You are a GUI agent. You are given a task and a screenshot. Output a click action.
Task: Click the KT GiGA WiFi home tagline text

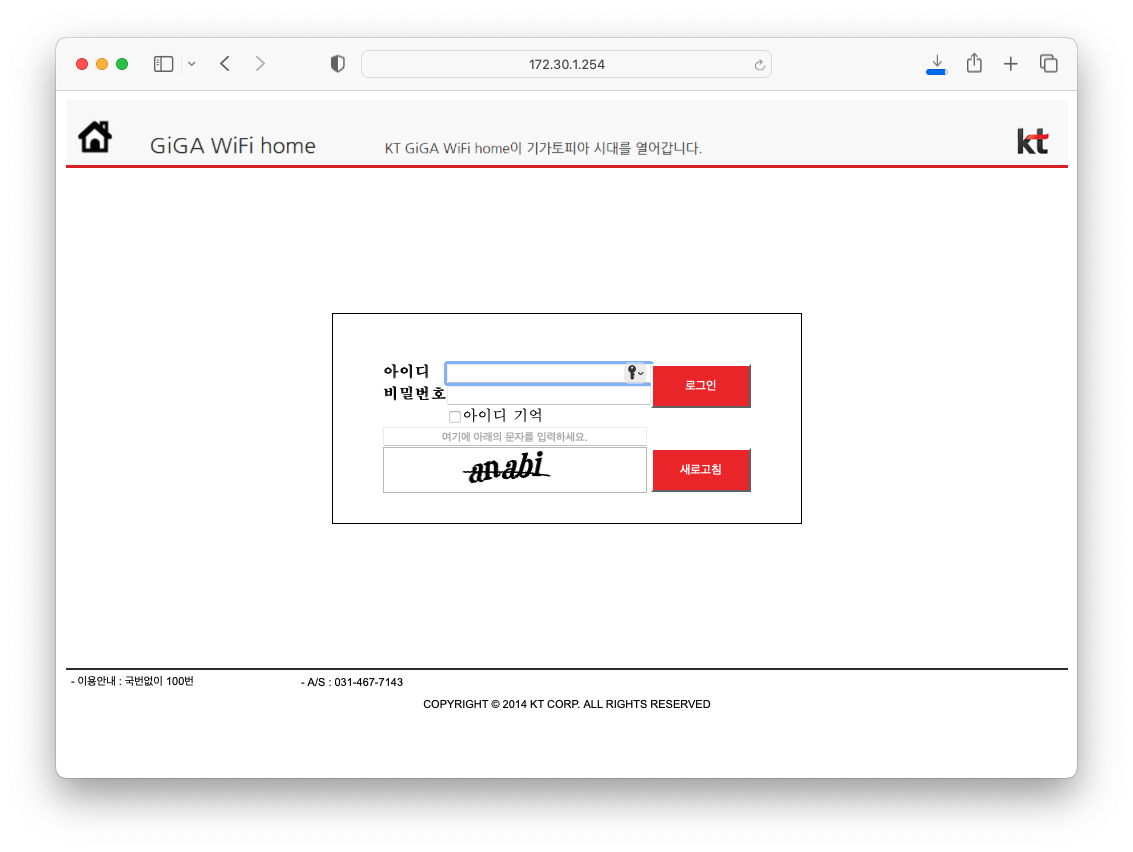point(543,148)
